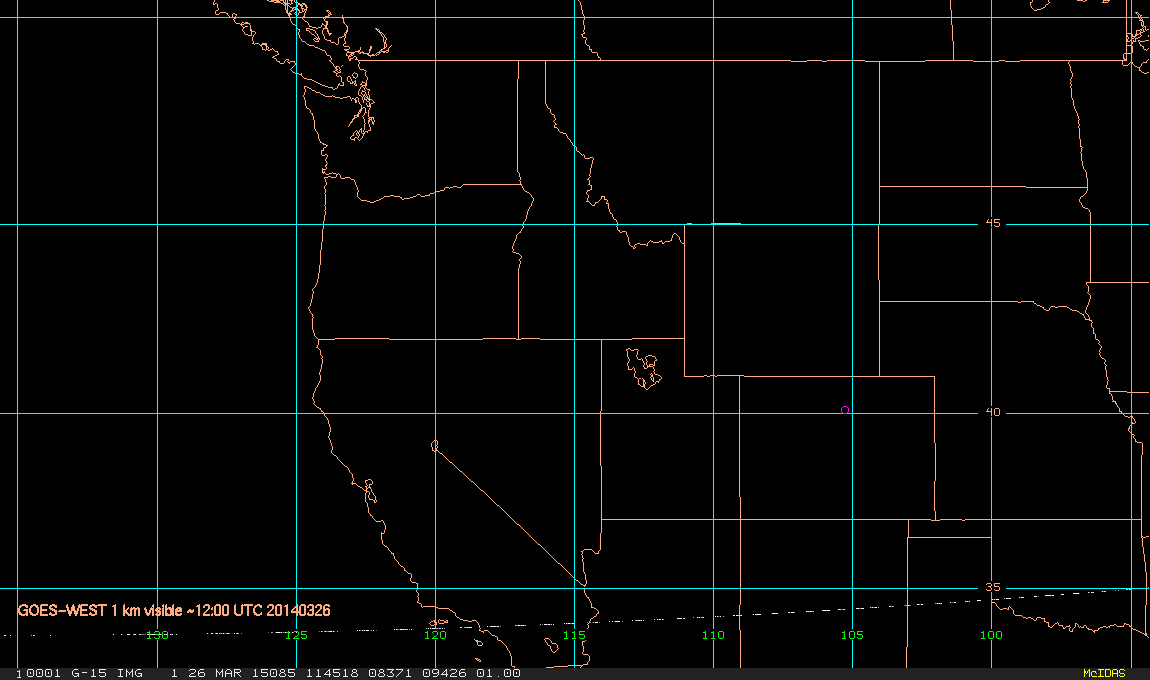Click the 15085 Julian day value

tap(274, 673)
